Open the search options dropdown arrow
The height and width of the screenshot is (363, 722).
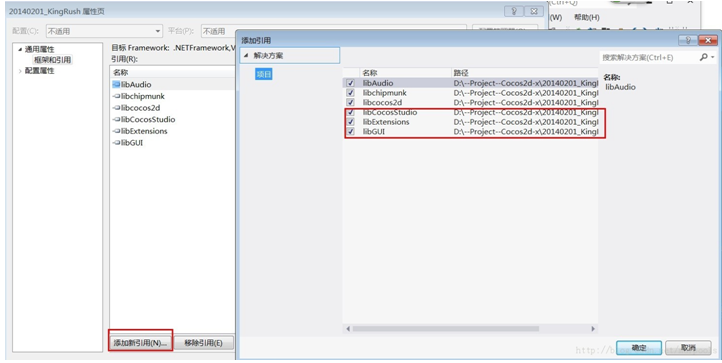[713, 58]
